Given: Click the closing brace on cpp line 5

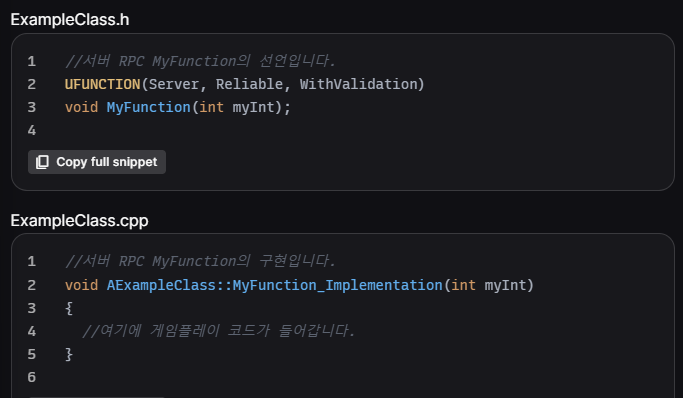Looking at the screenshot, I should pos(69,354).
